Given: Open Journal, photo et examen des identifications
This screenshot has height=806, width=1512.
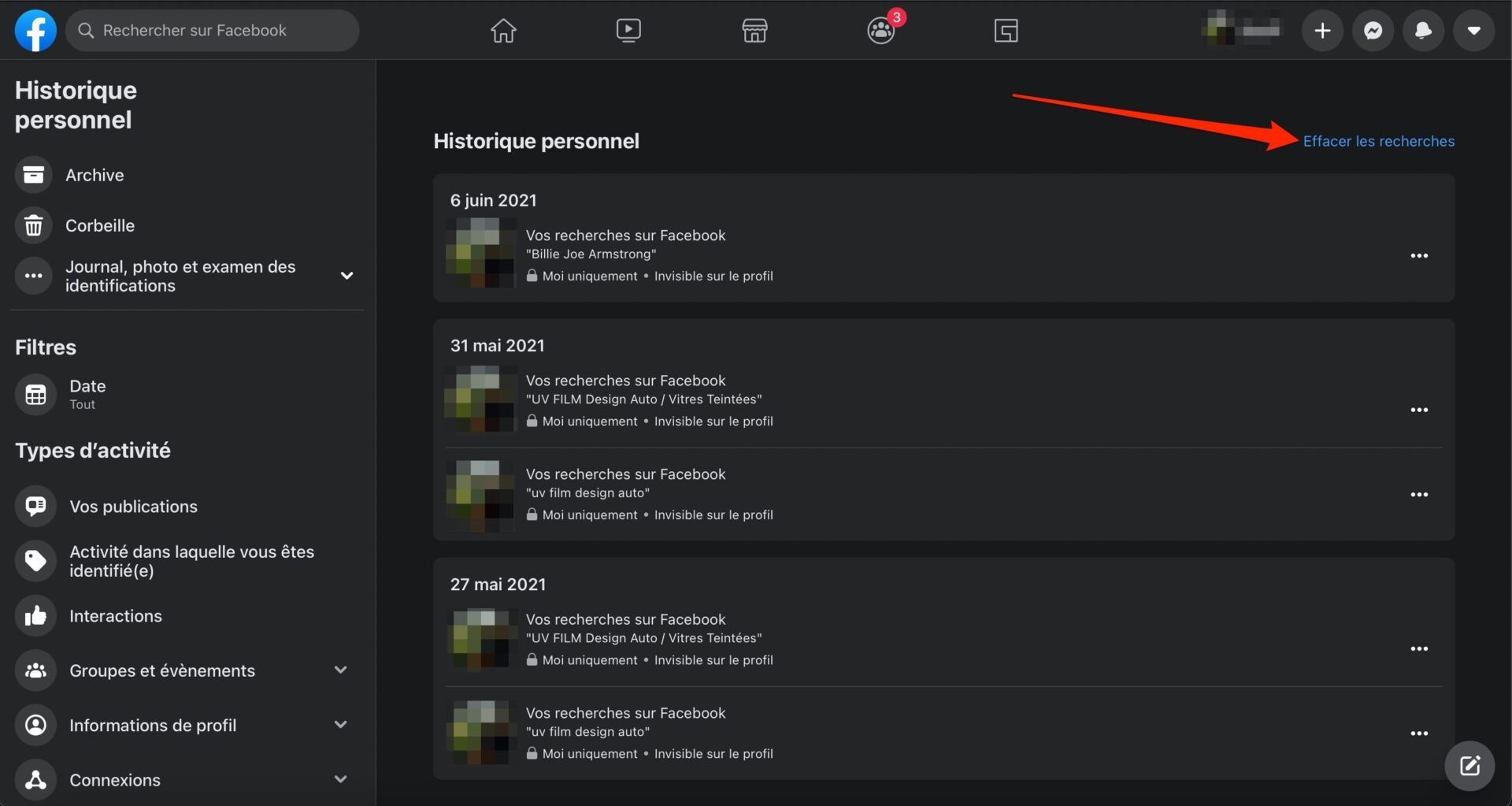Looking at the screenshot, I should point(187,276).
